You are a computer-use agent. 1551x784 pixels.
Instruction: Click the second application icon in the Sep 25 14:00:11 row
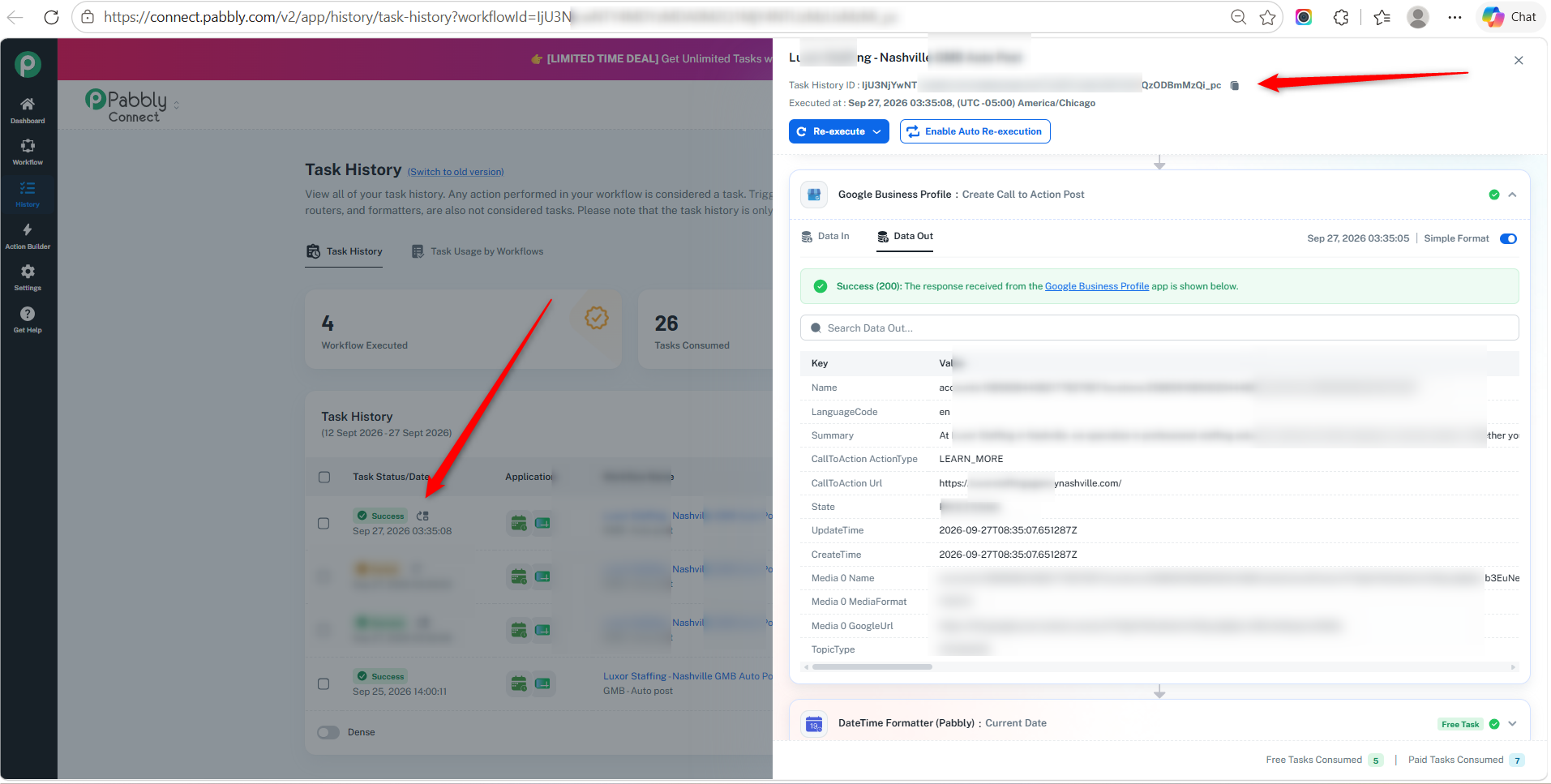tap(542, 683)
